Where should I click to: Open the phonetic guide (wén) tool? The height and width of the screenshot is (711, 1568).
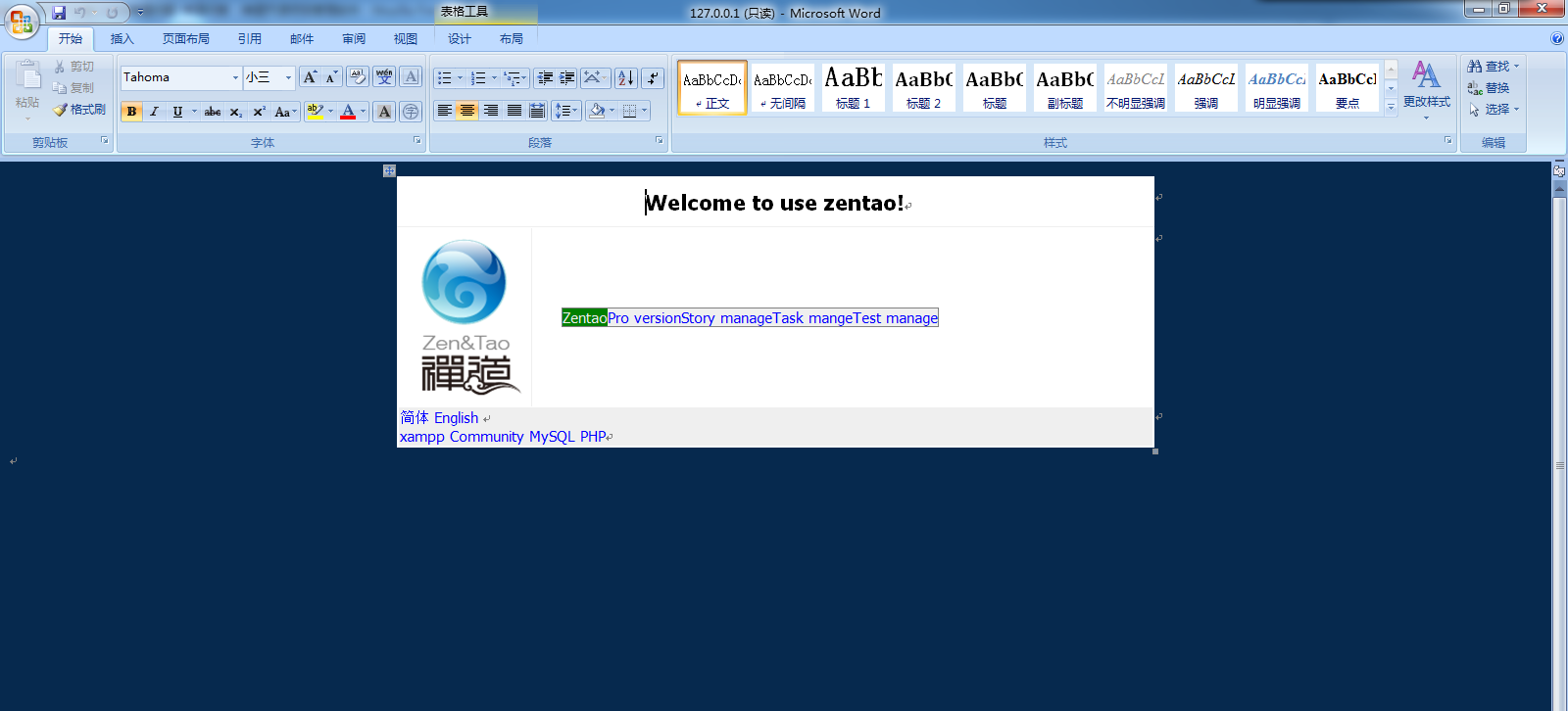(x=384, y=77)
